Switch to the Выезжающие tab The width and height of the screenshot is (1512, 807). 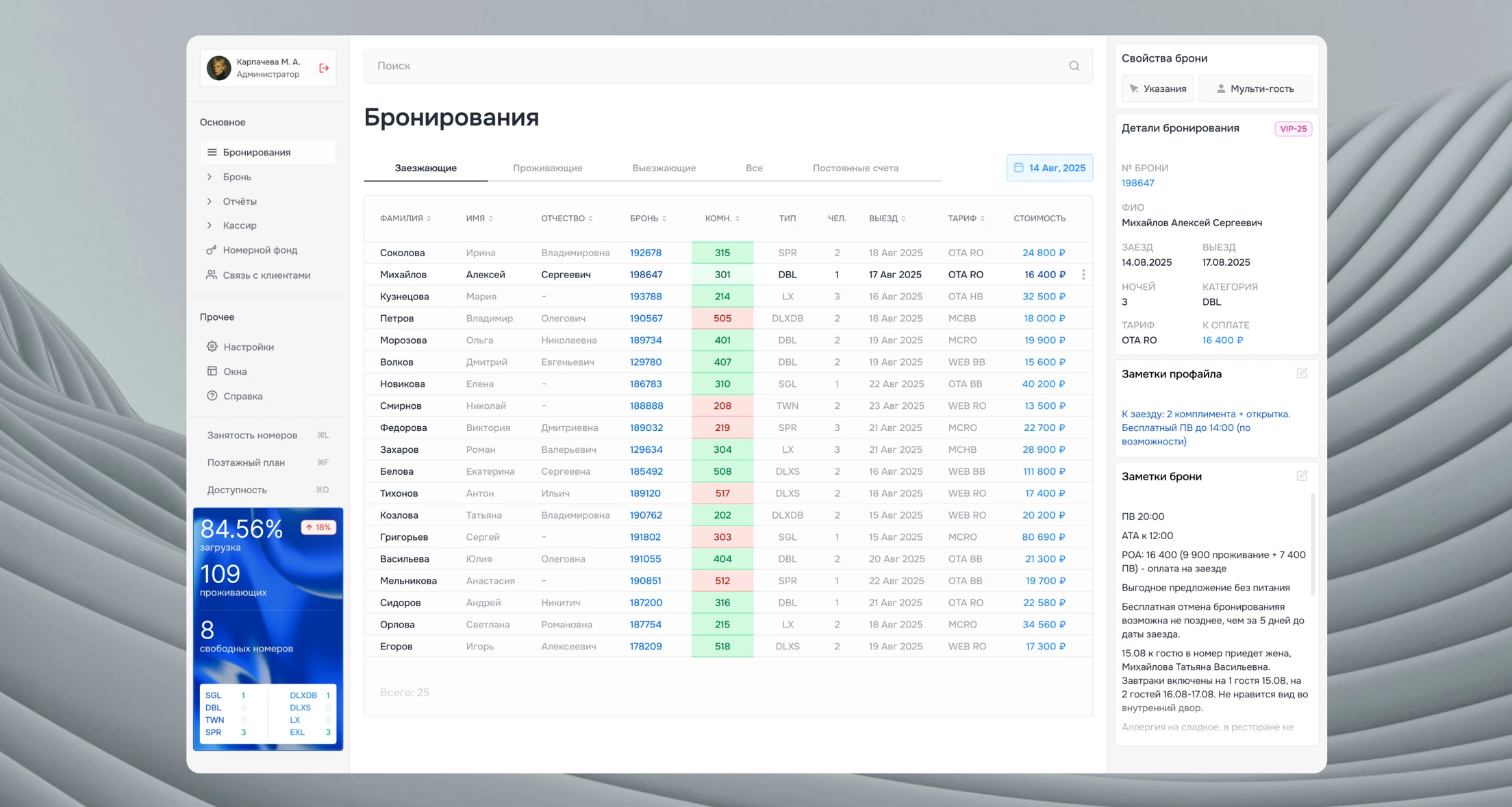(x=664, y=168)
